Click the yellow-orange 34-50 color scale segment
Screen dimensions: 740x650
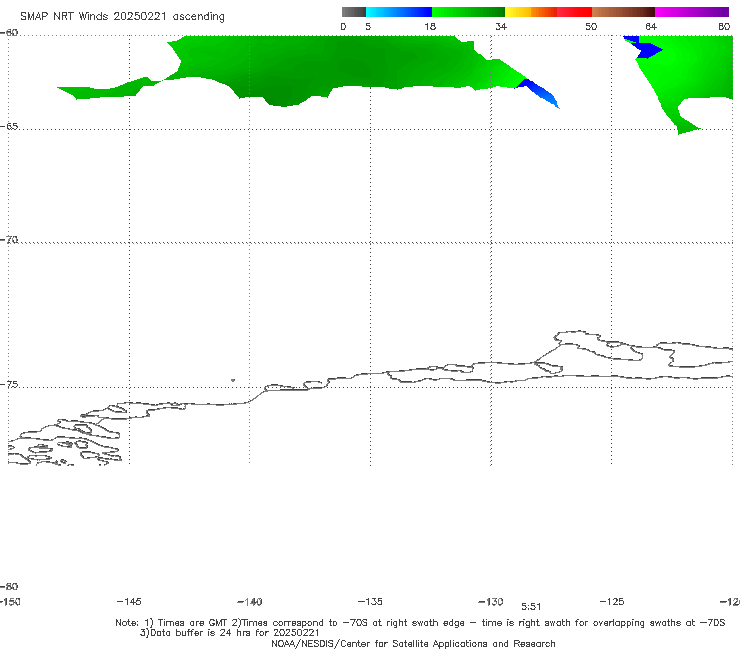tap(548, 12)
